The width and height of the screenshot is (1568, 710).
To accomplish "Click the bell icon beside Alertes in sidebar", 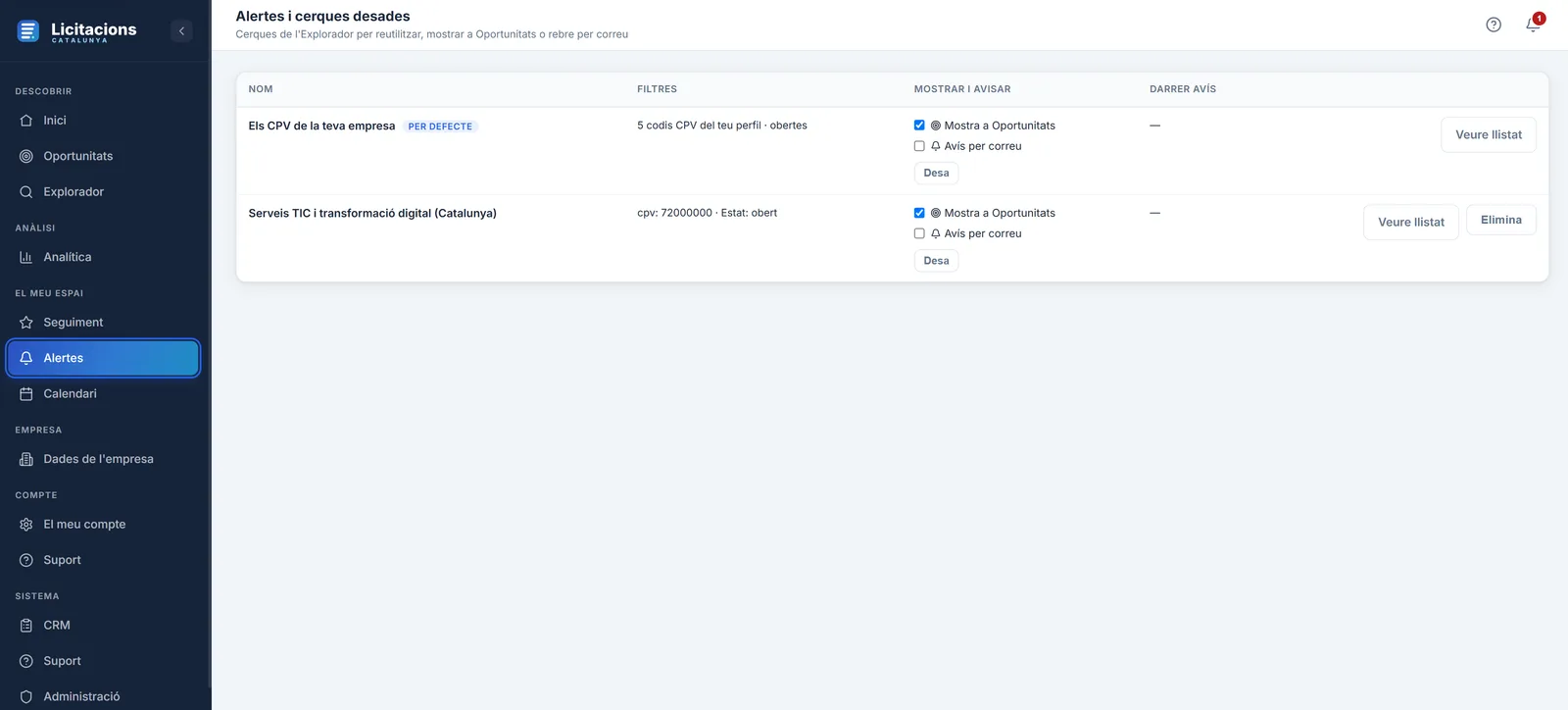I will coord(26,358).
